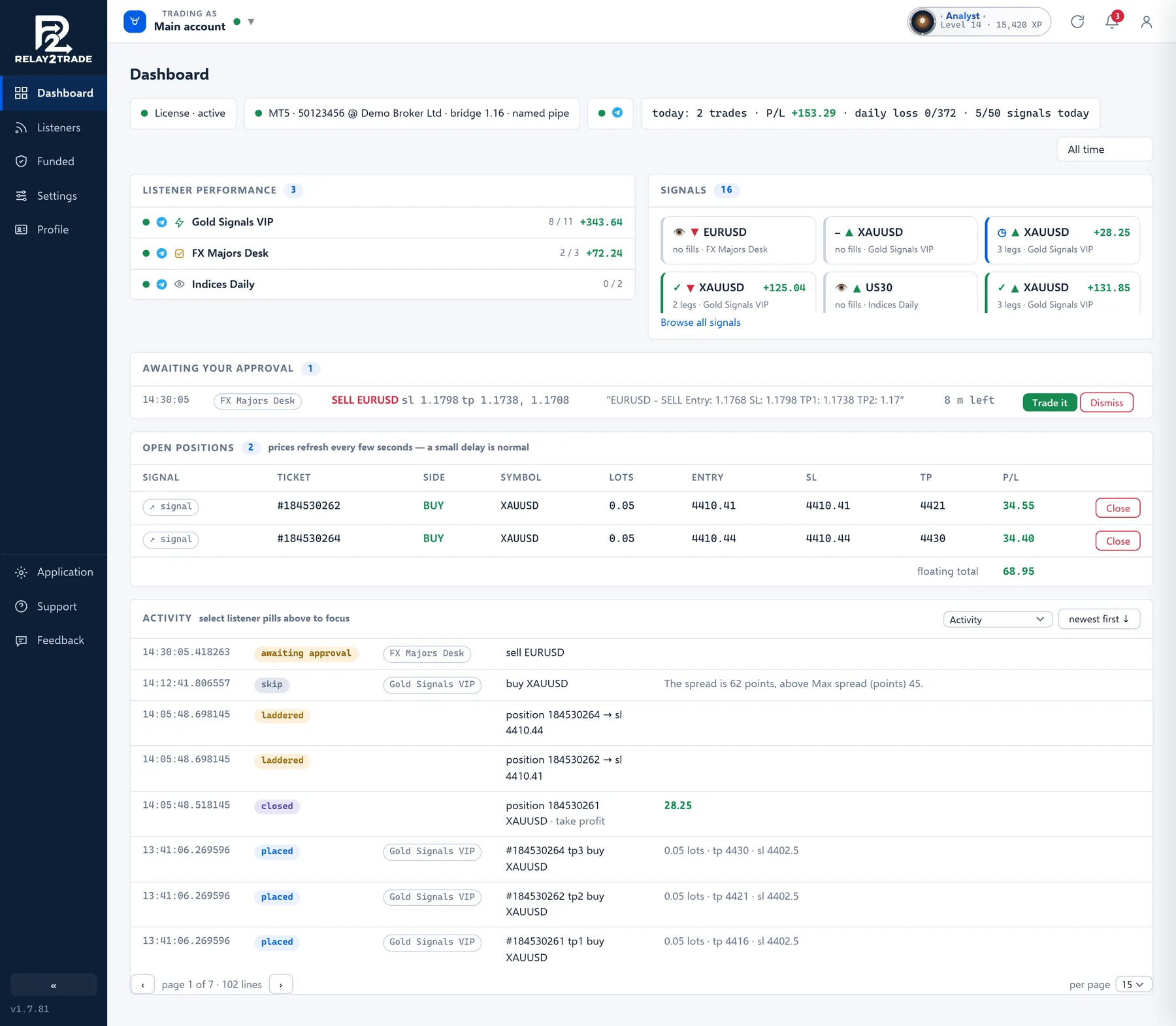Change the per page dropdown value
Screen dimensions: 1176x1026
pos(1134,984)
